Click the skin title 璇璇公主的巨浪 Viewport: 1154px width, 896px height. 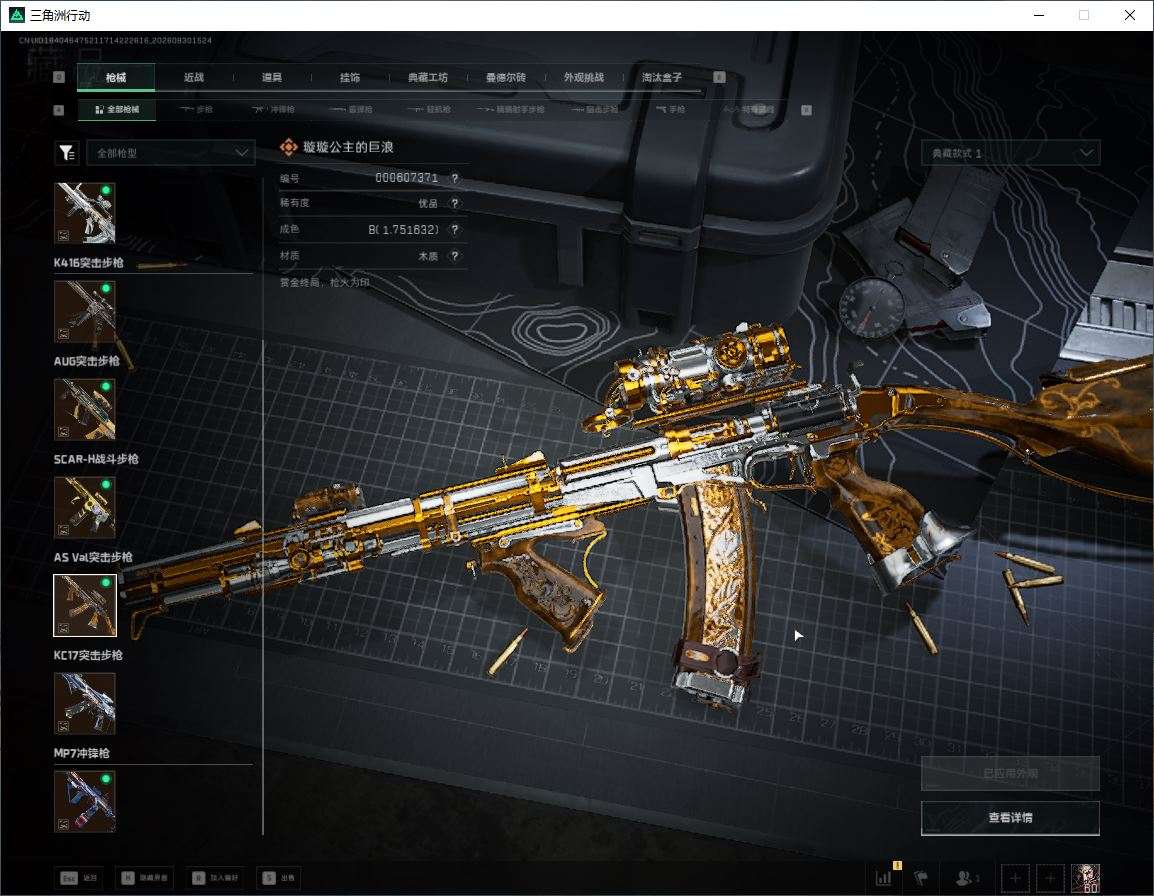(x=348, y=147)
